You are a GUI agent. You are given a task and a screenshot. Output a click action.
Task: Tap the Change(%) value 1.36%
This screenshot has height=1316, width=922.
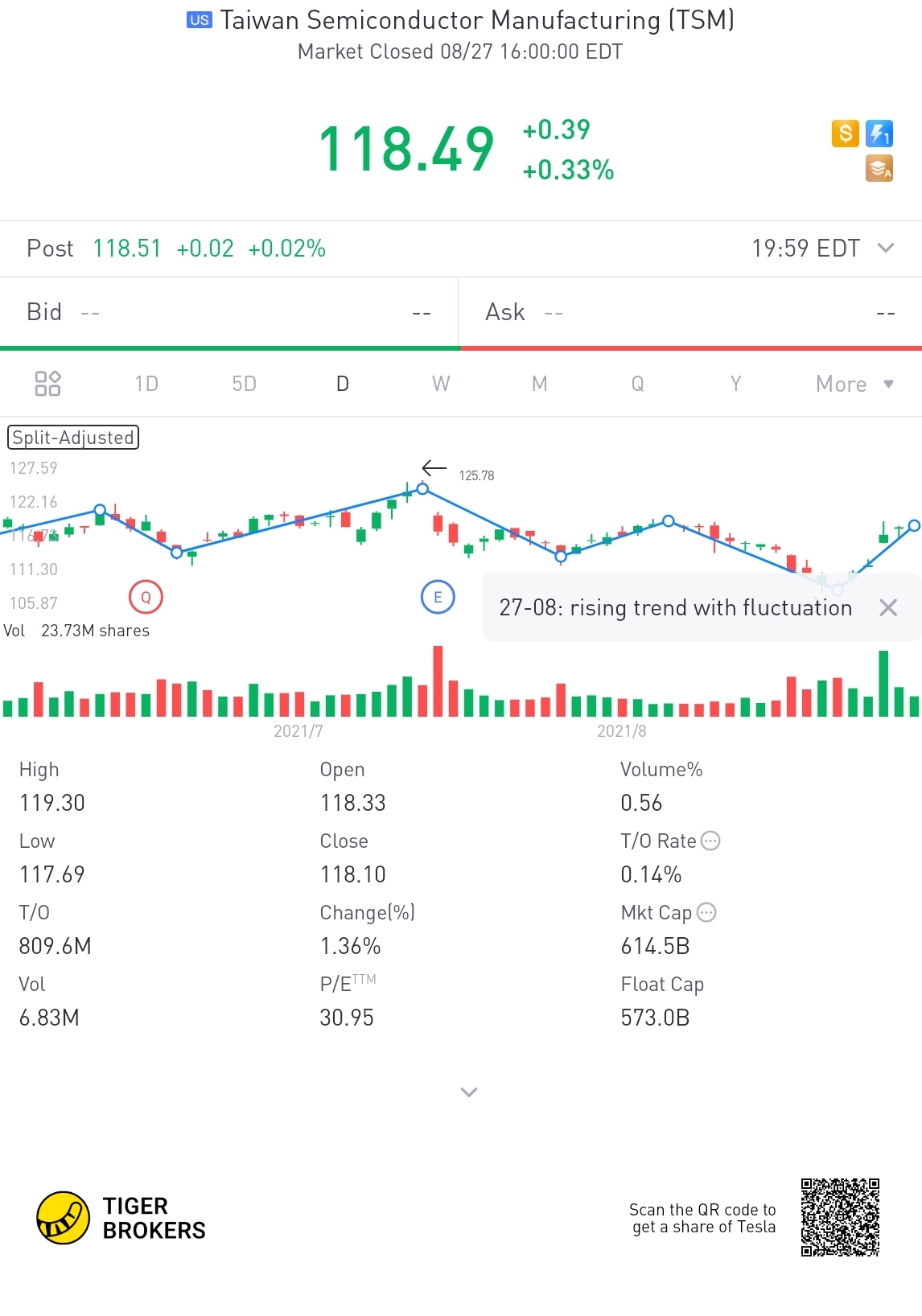click(x=351, y=946)
